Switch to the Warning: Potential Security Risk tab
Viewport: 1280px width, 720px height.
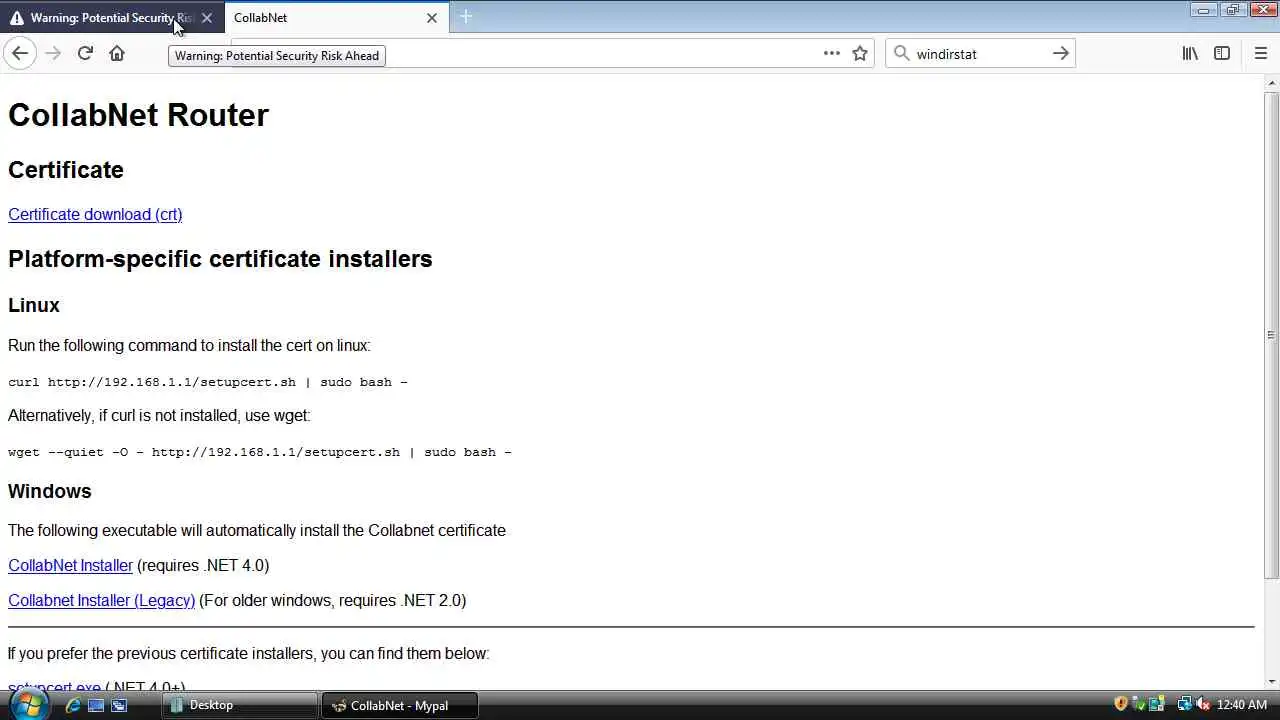[x=110, y=18]
